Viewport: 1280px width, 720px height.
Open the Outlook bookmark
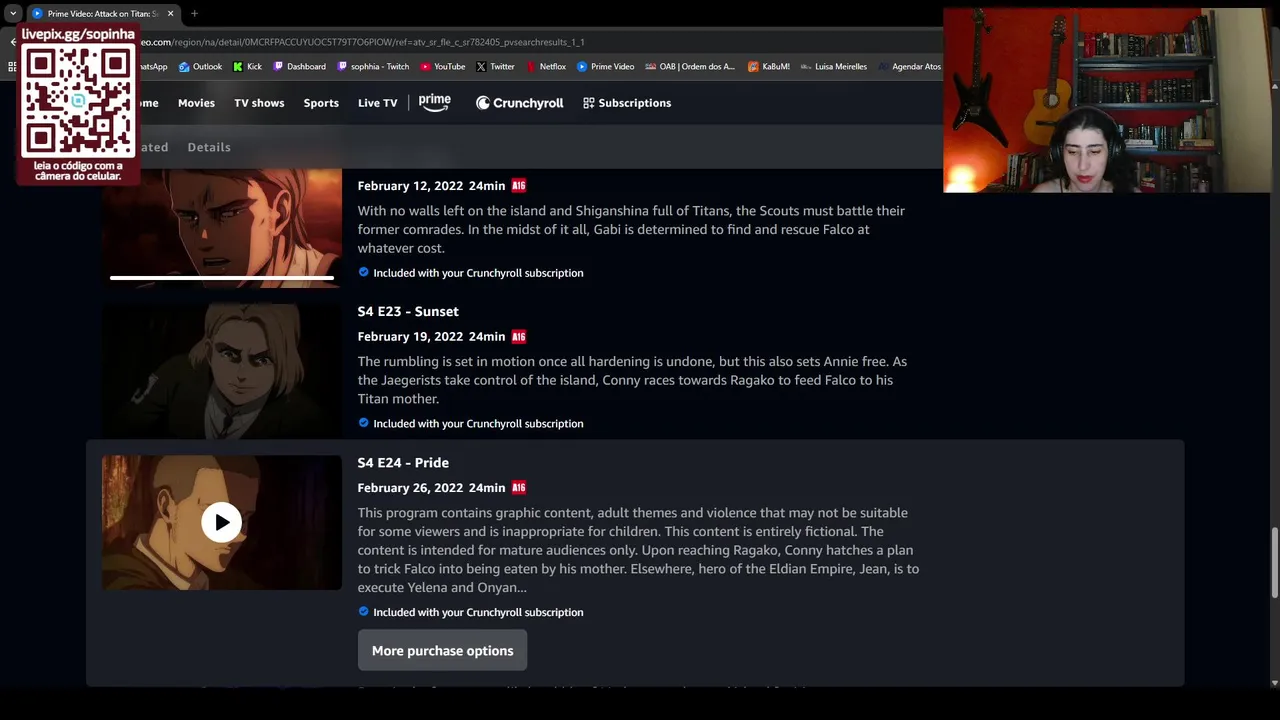pyautogui.click(x=200, y=67)
